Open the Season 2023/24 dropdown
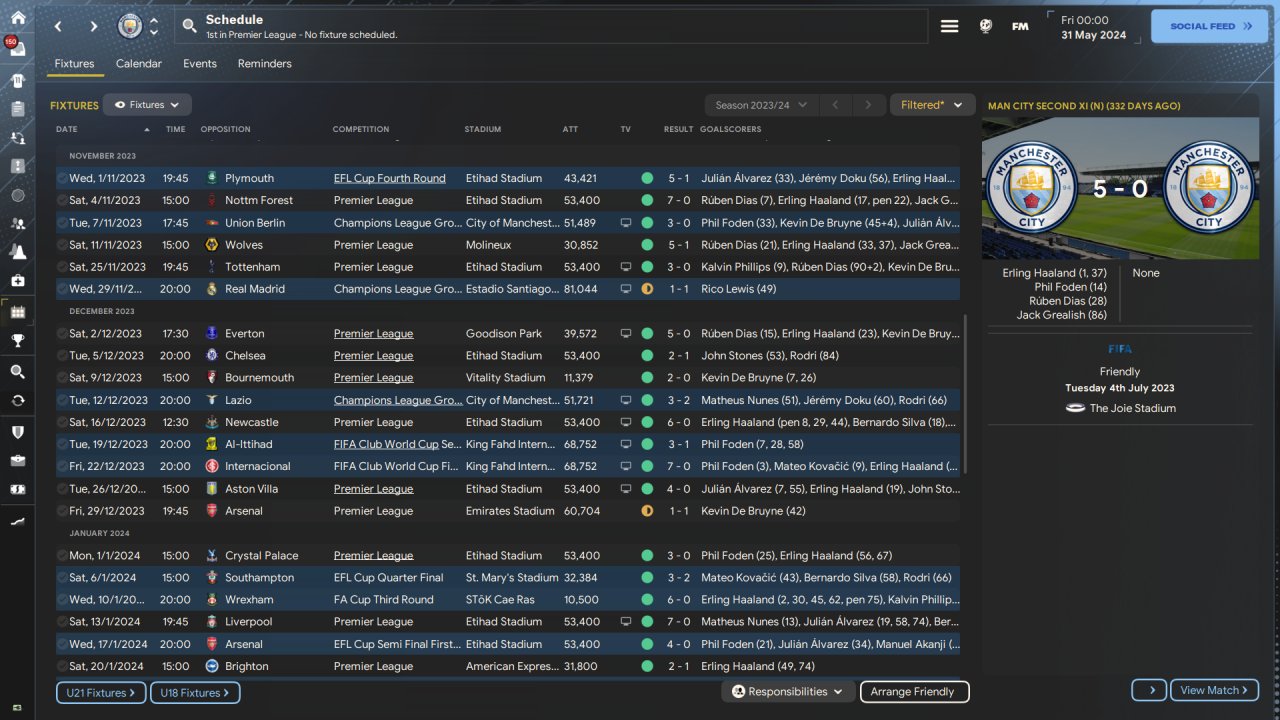The width and height of the screenshot is (1280, 720). pyautogui.click(x=761, y=105)
